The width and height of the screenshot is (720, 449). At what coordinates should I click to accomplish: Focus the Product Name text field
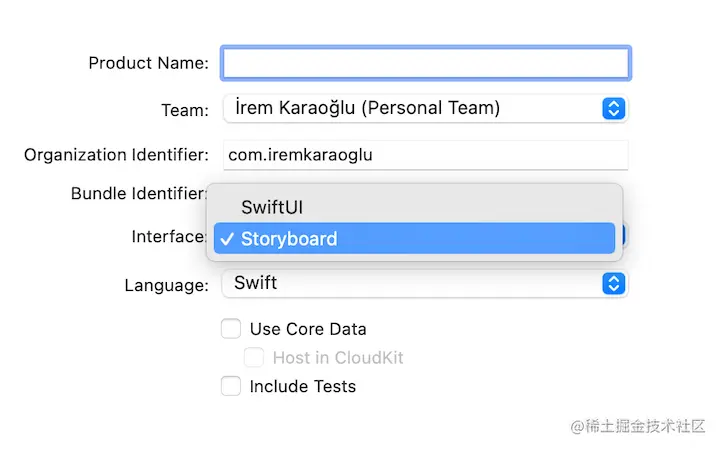(426, 63)
